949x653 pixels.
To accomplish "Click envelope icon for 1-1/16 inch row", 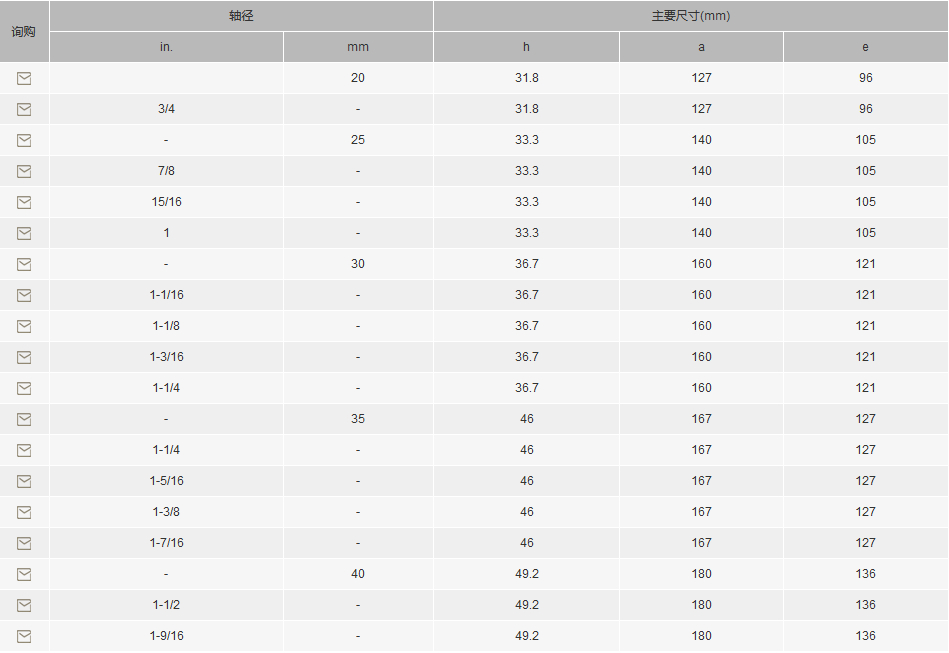I will click(24, 295).
